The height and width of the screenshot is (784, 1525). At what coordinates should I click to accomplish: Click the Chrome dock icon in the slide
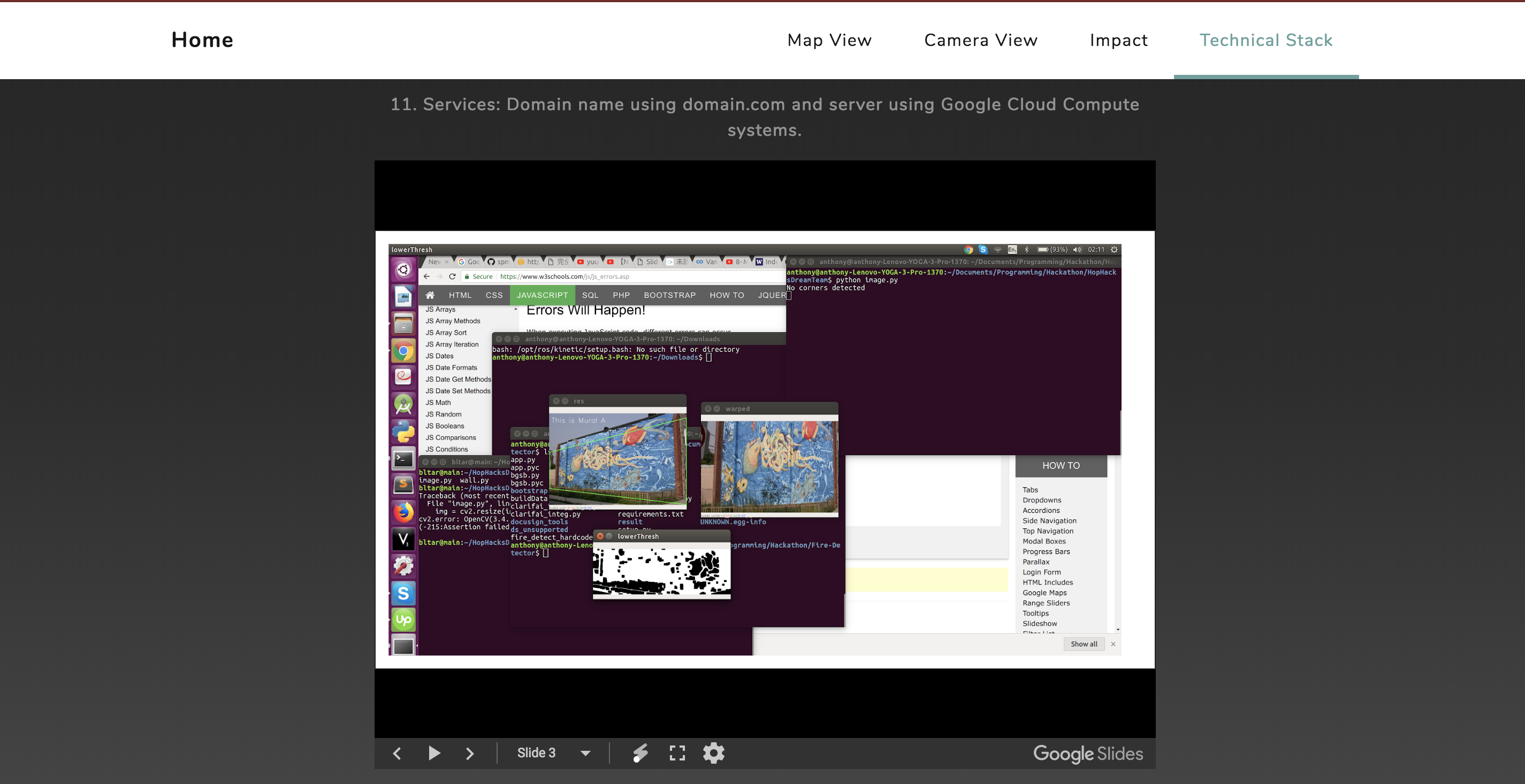pyautogui.click(x=403, y=351)
